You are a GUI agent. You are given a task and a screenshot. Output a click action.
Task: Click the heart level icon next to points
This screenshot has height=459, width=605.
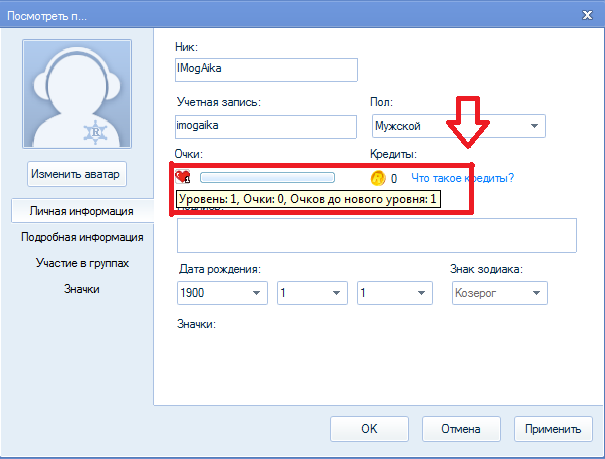point(183,178)
